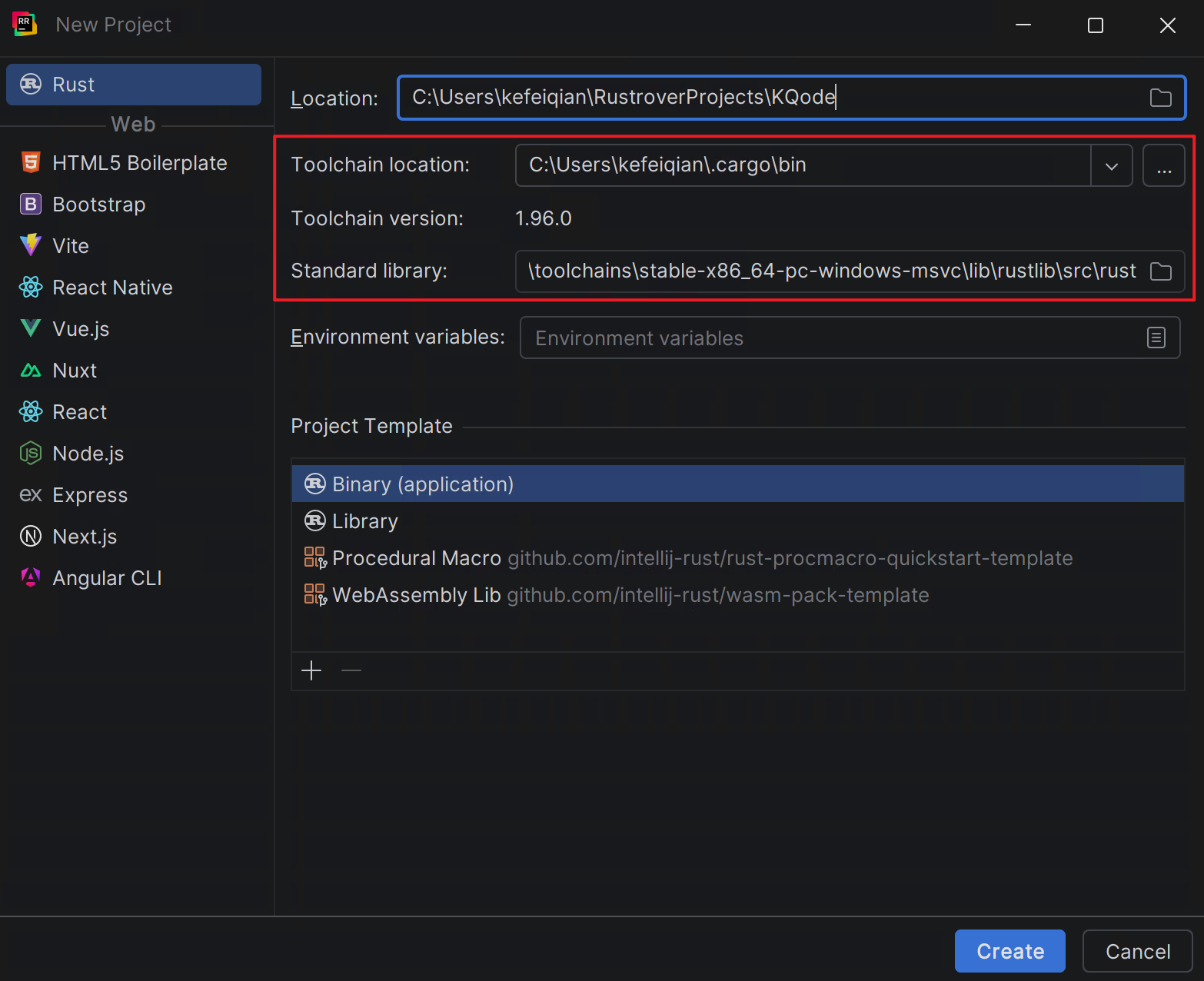Viewport: 1204px width, 981px height.
Task: Open toolchain browse ellipsis button
Action: 1164,165
